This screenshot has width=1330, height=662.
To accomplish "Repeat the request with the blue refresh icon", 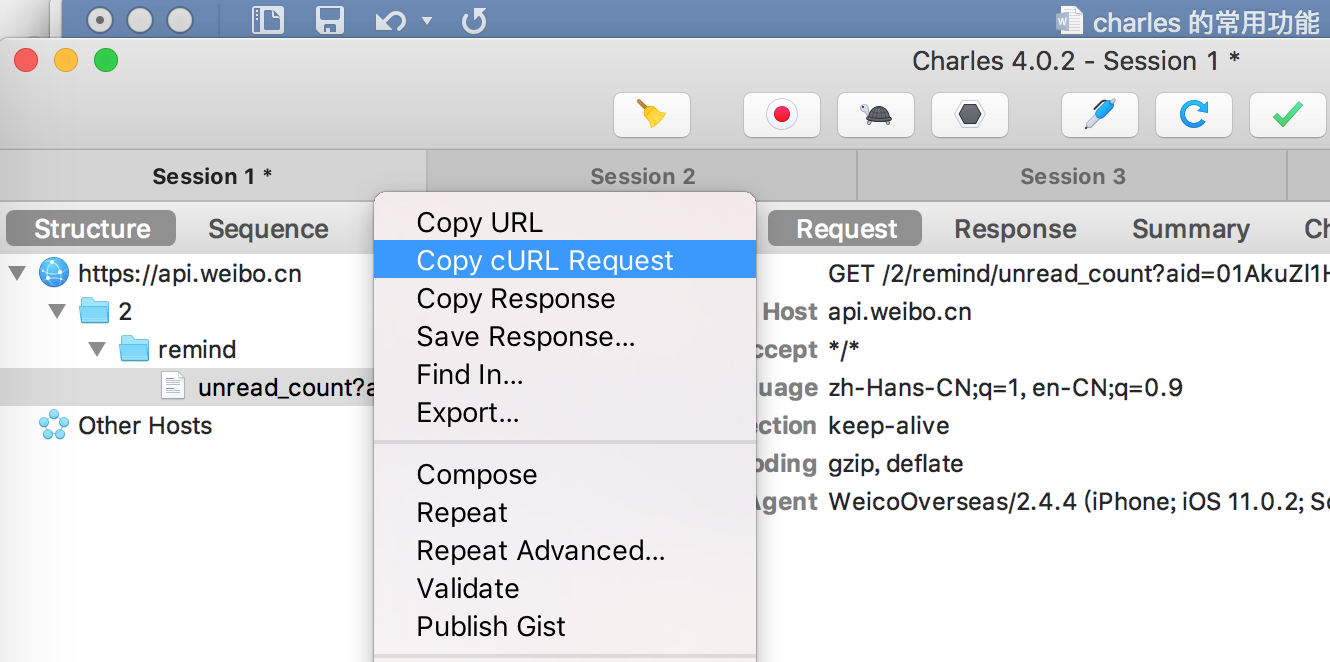I will [1193, 115].
